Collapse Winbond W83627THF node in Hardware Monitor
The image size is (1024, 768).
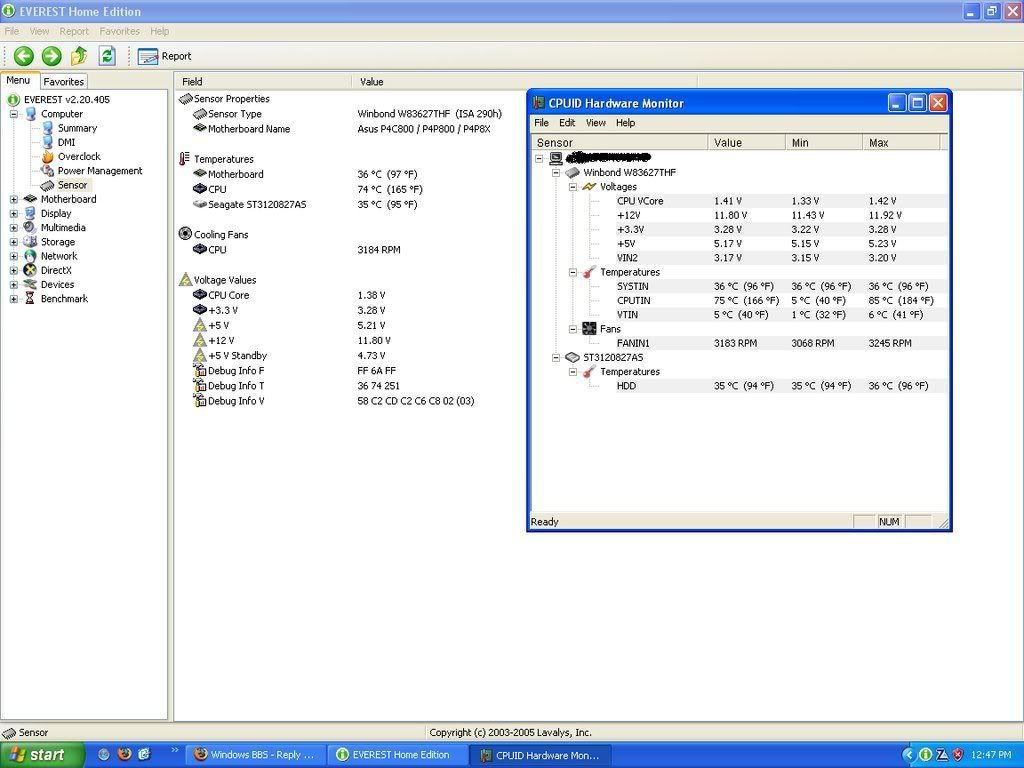pyautogui.click(x=556, y=173)
